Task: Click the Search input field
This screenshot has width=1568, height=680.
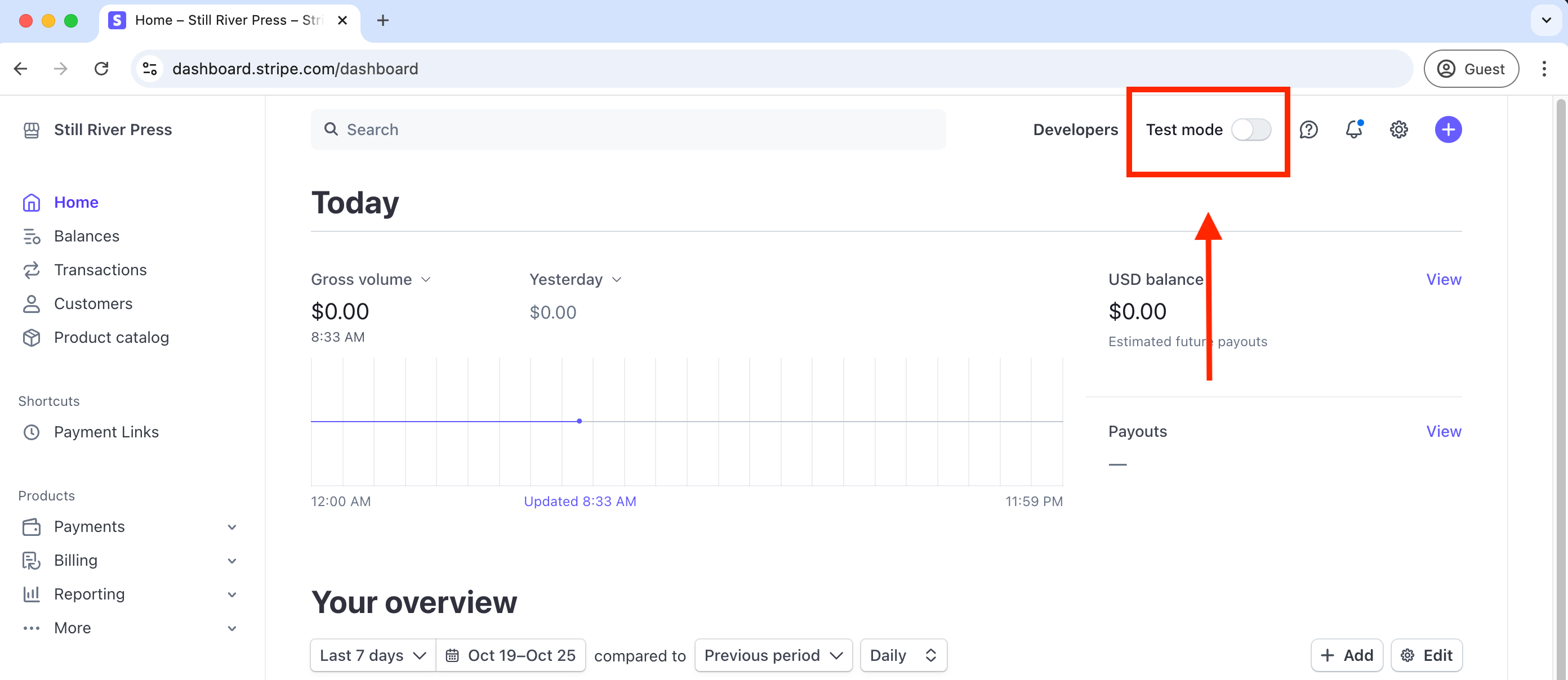Action: [627, 129]
